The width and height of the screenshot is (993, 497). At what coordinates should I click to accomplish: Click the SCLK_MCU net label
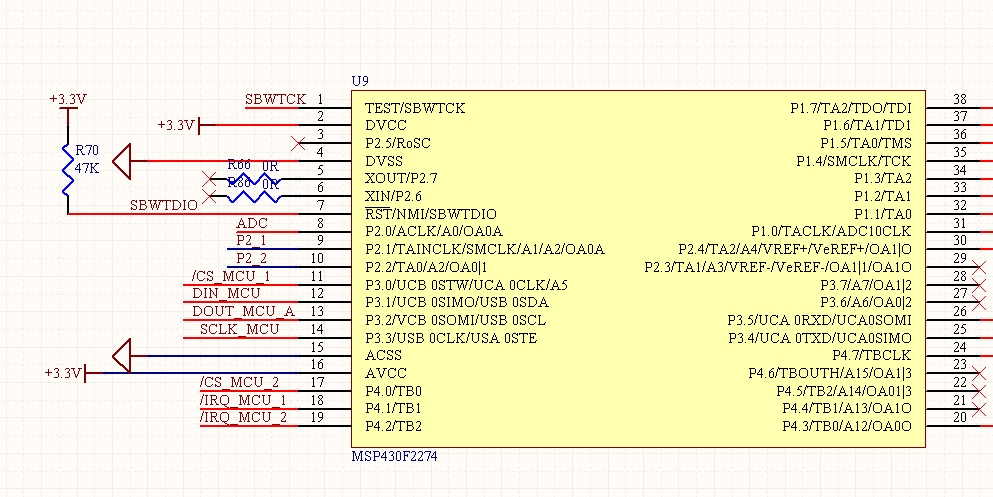pyautogui.click(x=239, y=329)
